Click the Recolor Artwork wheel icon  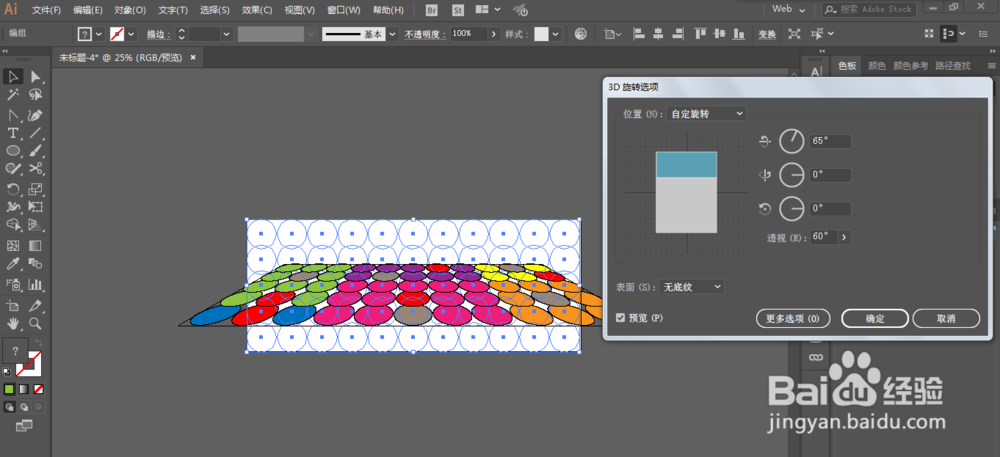point(580,34)
